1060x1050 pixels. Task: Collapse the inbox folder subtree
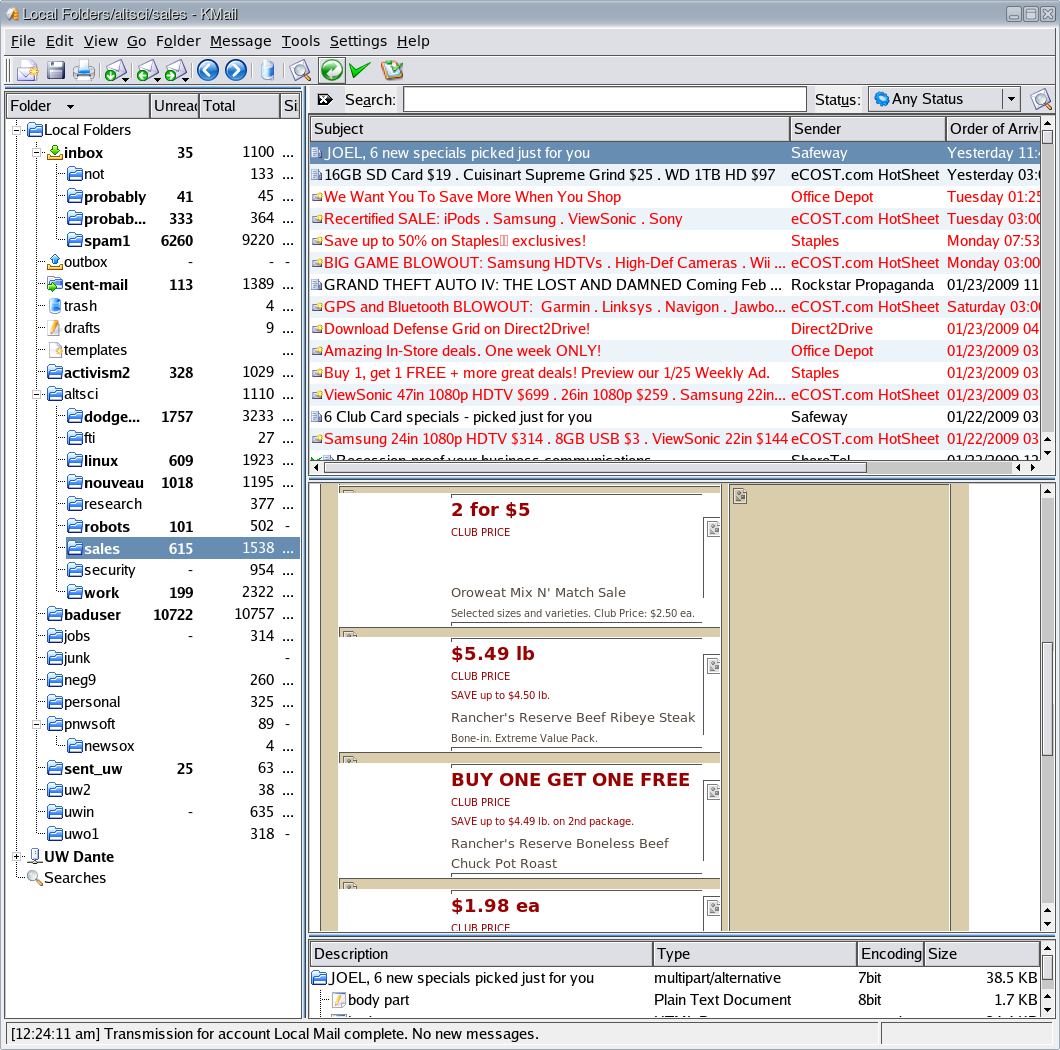pyautogui.click(x=37, y=153)
